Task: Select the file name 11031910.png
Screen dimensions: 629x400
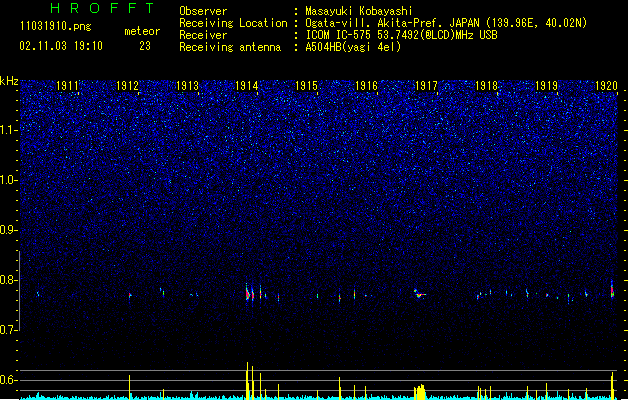Action: pos(56,26)
